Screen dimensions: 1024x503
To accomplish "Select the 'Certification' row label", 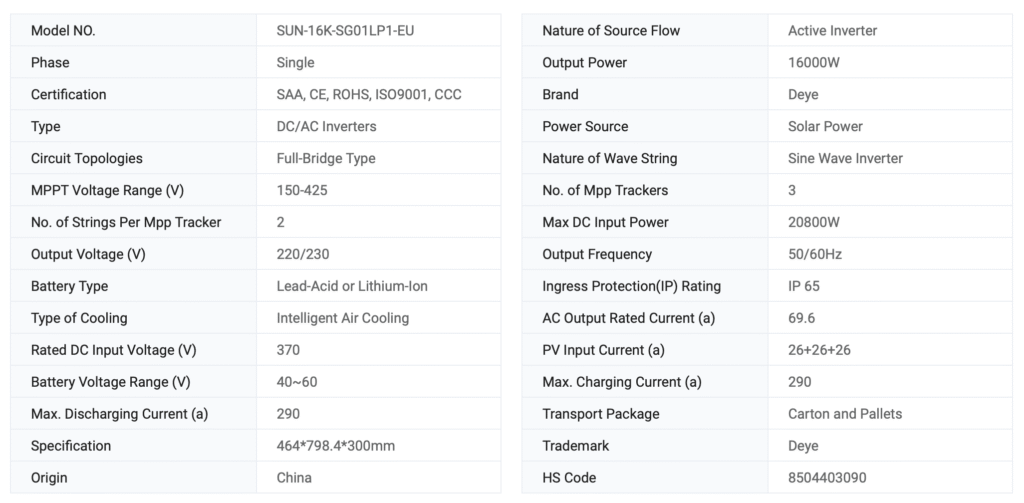I will click(68, 95).
